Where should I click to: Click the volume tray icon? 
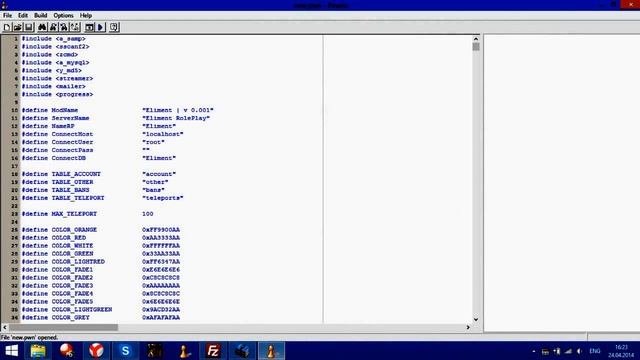tap(579, 351)
